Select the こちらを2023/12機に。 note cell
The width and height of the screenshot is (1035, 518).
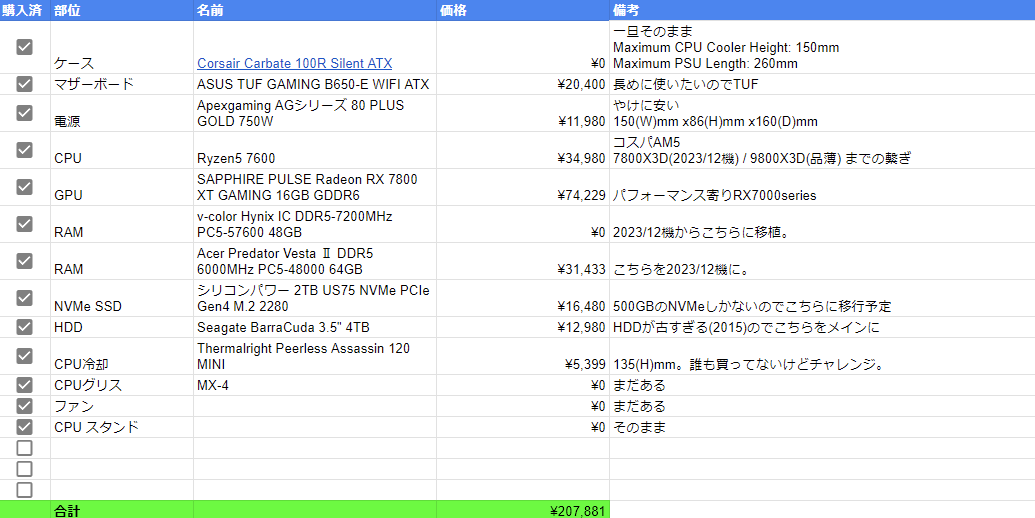(822, 261)
